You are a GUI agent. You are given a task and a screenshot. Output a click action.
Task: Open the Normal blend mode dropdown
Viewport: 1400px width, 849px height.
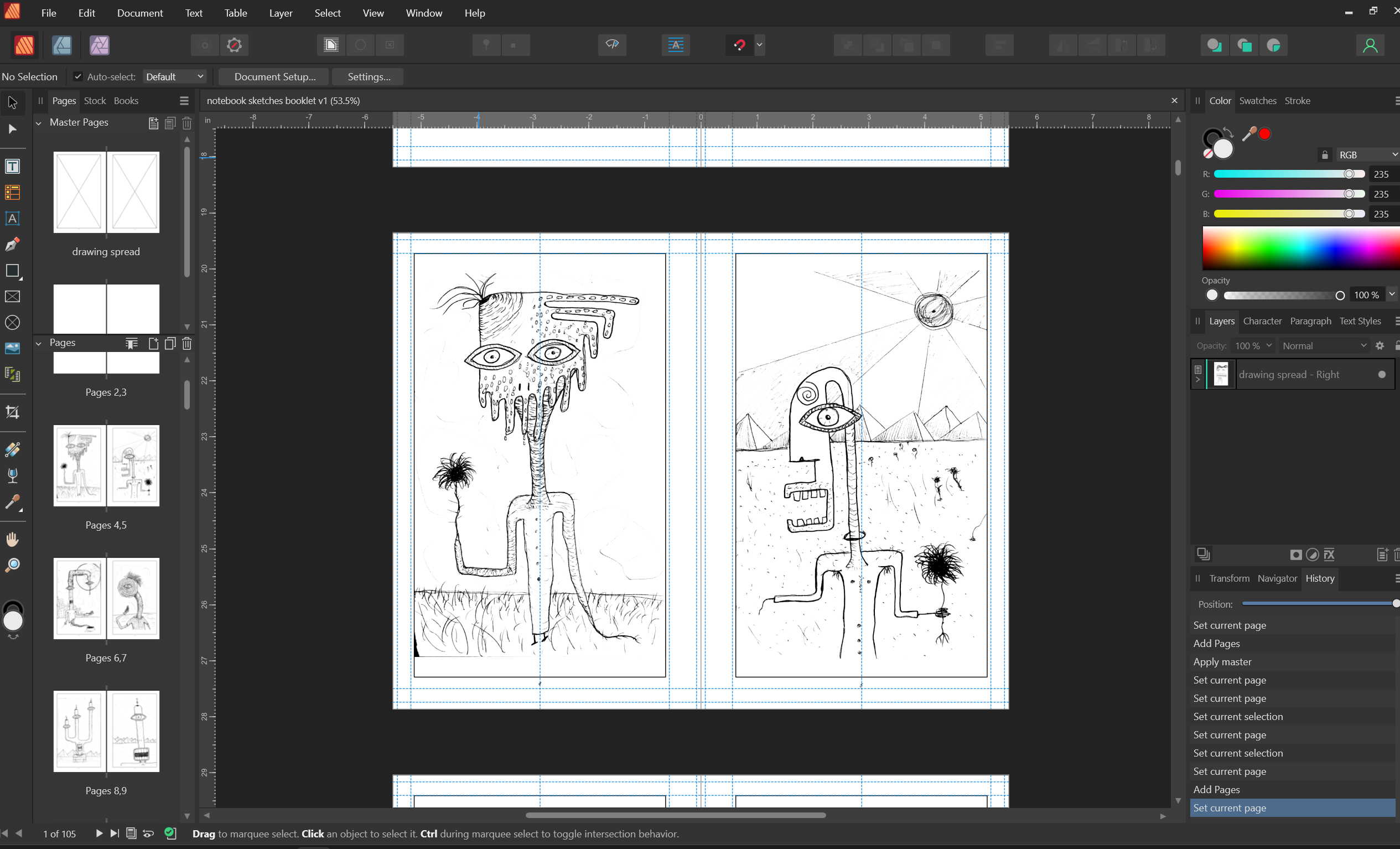[x=1324, y=345]
